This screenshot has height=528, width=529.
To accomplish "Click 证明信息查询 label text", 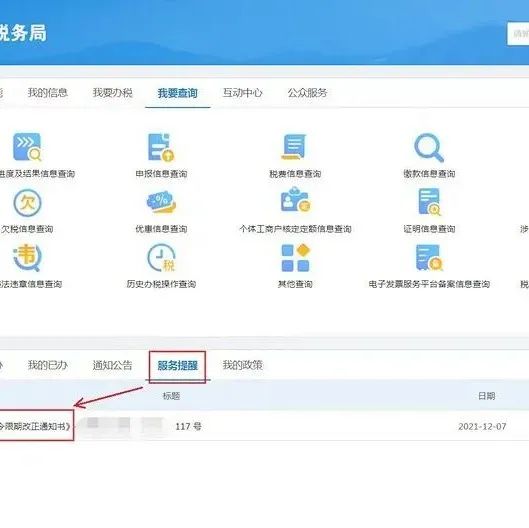I will [x=429, y=229].
